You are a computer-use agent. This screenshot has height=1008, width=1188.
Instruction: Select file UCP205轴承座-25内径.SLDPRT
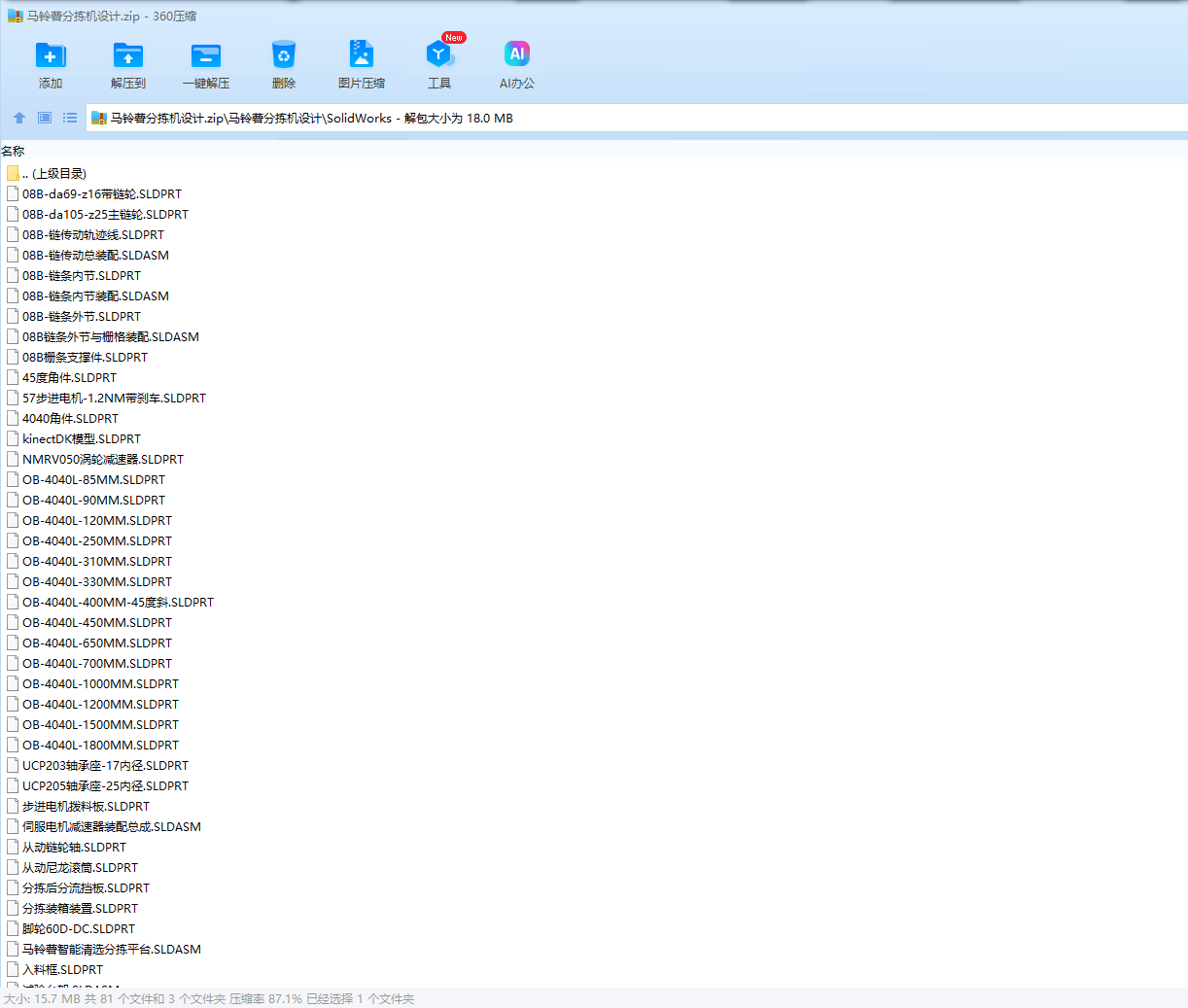pyautogui.click(x=106, y=786)
